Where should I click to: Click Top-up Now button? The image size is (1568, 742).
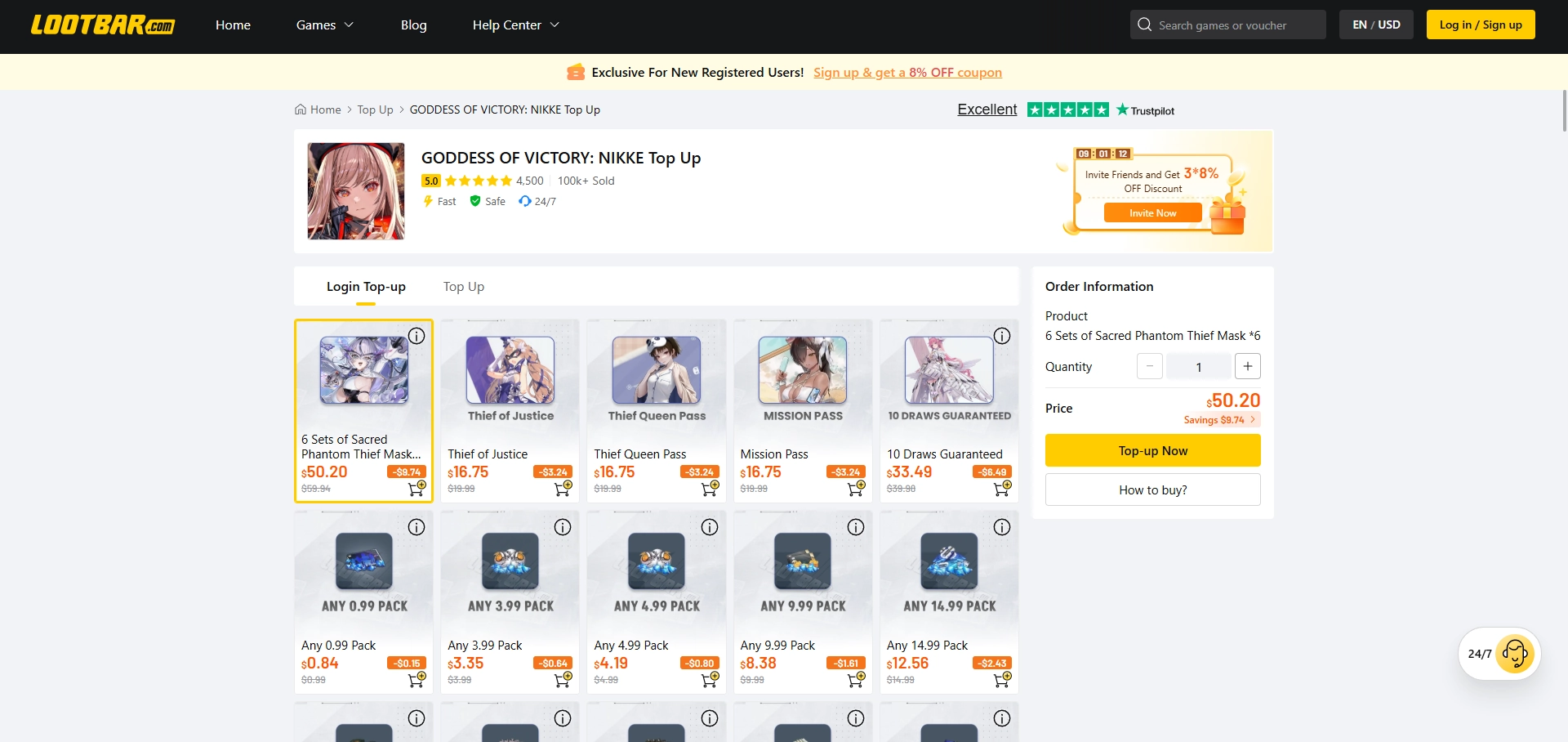(x=1153, y=450)
